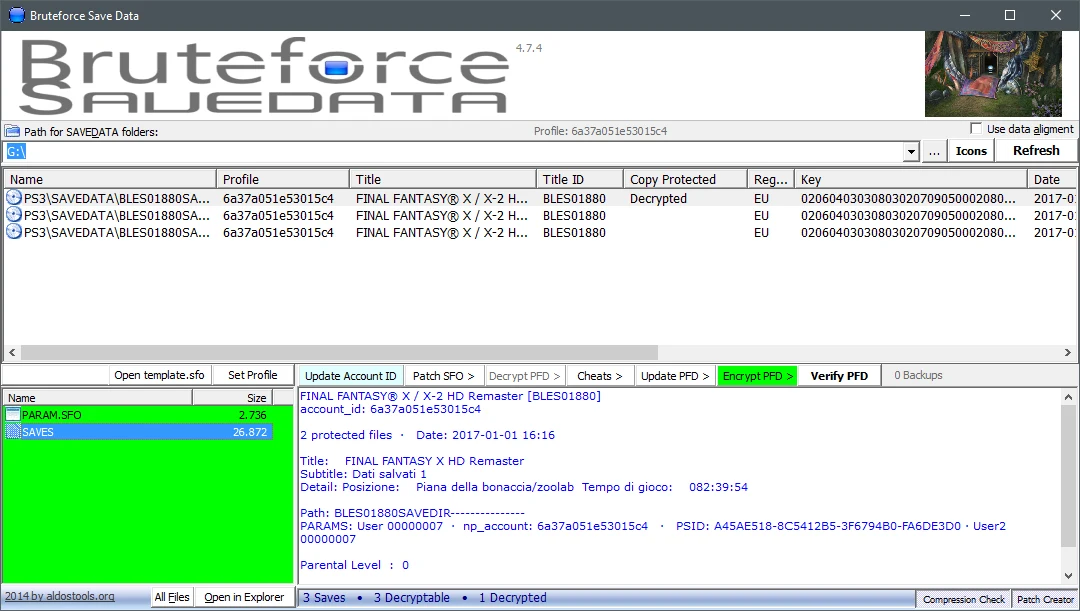This screenshot has height=611, width=1080.
Task: Sort file list by Size column header
Action: point(233,397)
